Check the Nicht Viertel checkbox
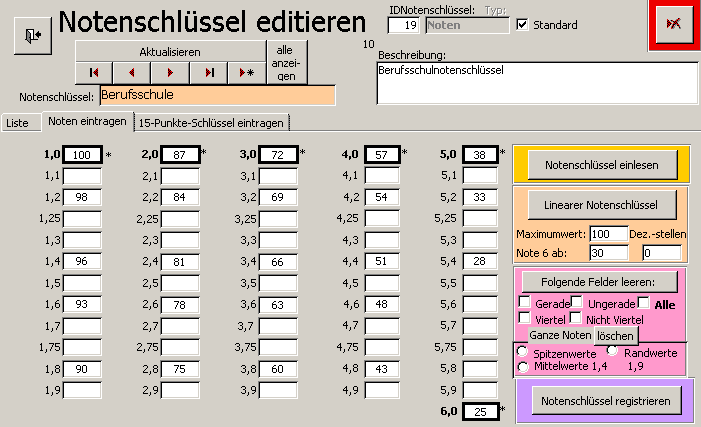This screenshot has height=427, width=701. pos(575,318)
